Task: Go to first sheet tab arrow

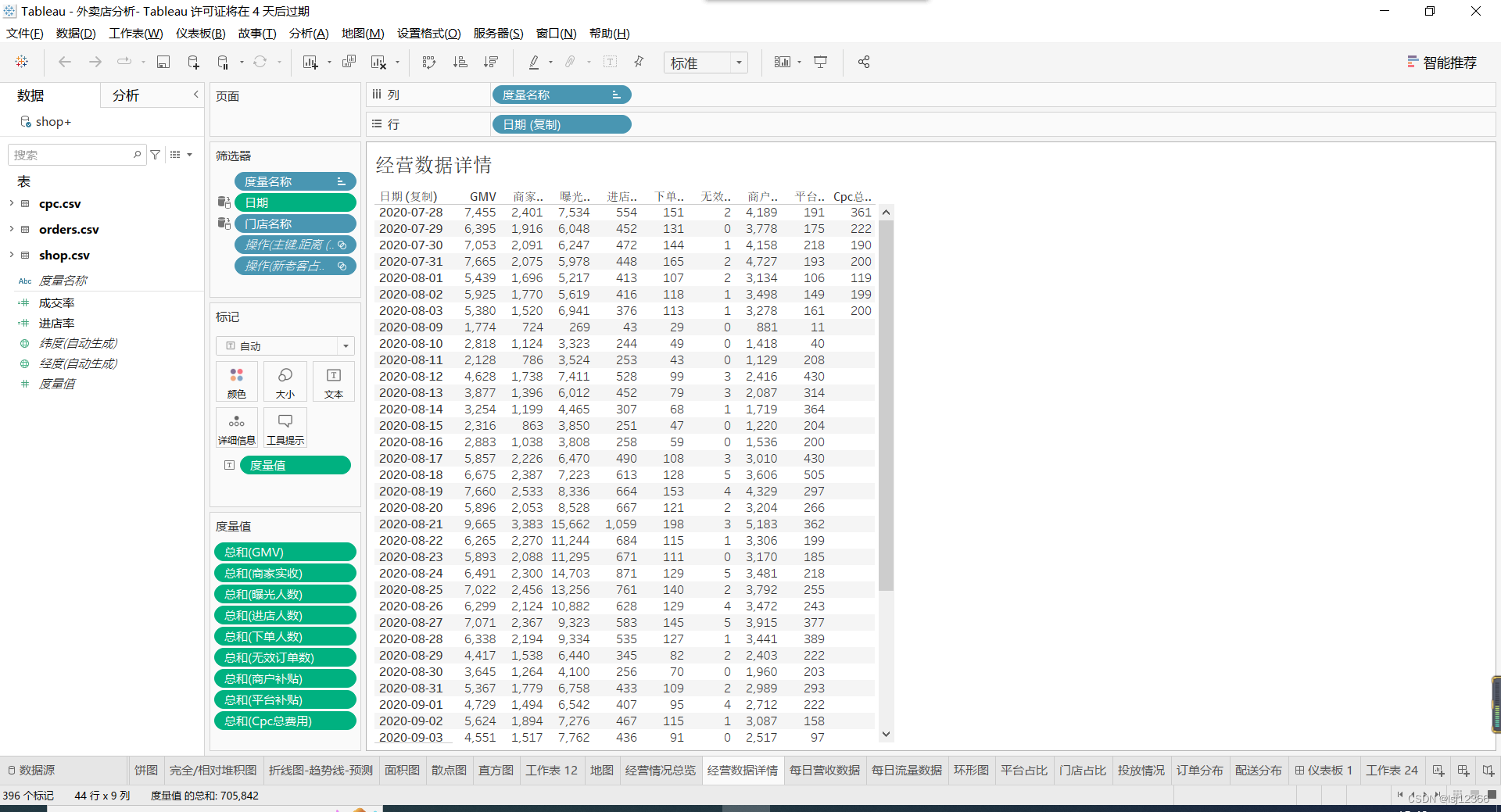Action: 1399,796
